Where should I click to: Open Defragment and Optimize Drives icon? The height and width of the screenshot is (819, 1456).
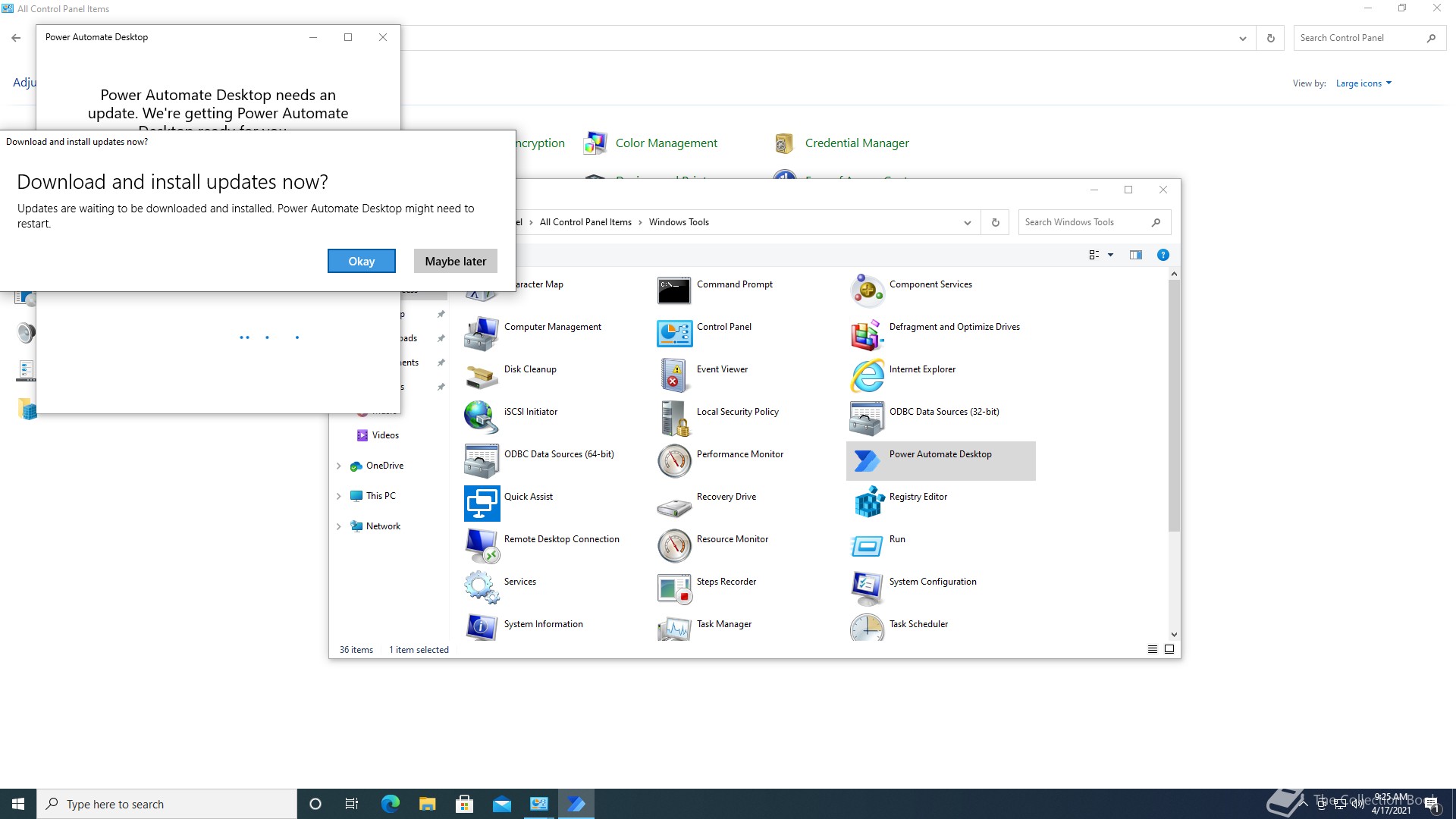click(x=867, y=333)
